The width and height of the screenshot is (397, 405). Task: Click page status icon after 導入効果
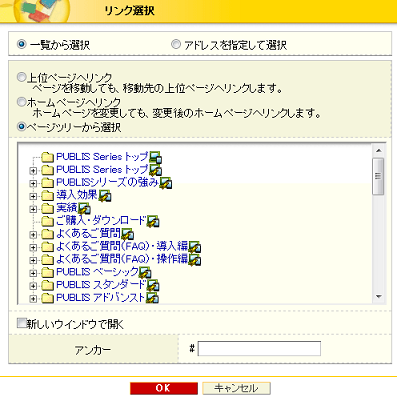coord(105,196)
